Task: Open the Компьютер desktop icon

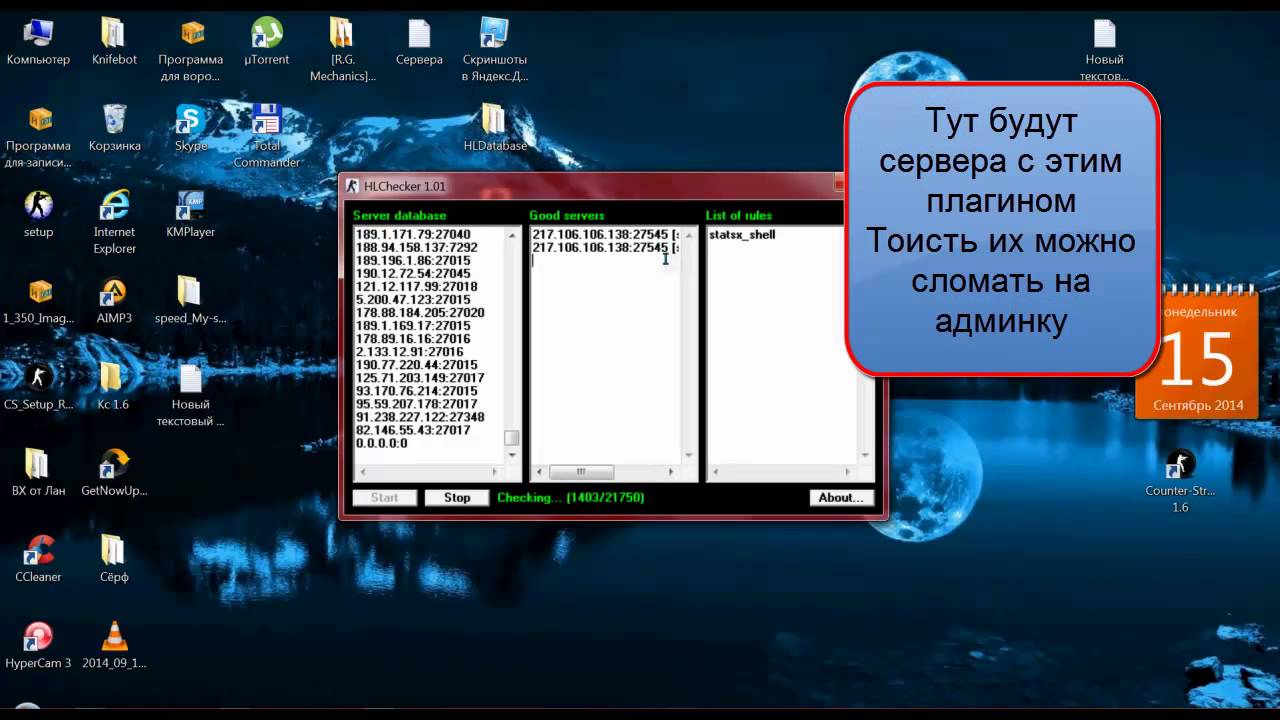Action: tap(38, 42)
